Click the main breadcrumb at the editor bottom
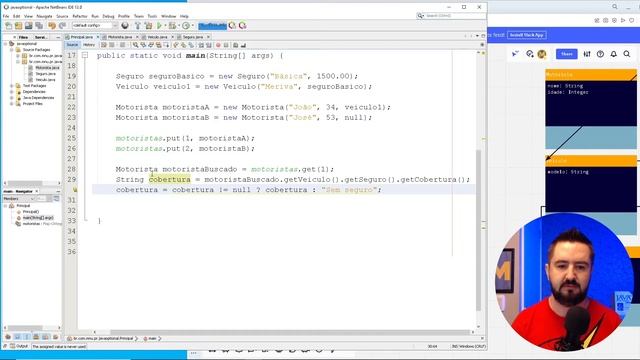 tap(152, 338)
